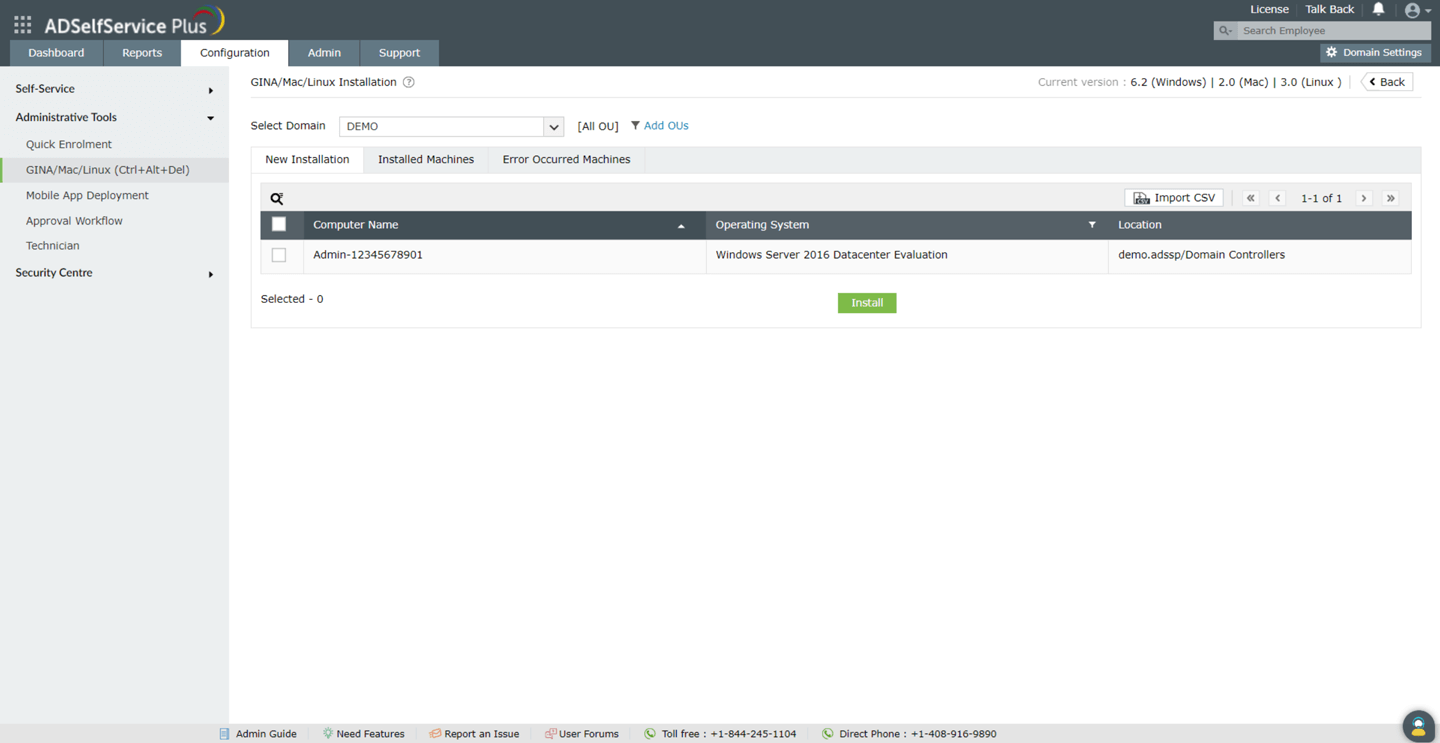Open the apps grid launcher icon
This screenshot has width=1440, height=743.
coord(22,24)
